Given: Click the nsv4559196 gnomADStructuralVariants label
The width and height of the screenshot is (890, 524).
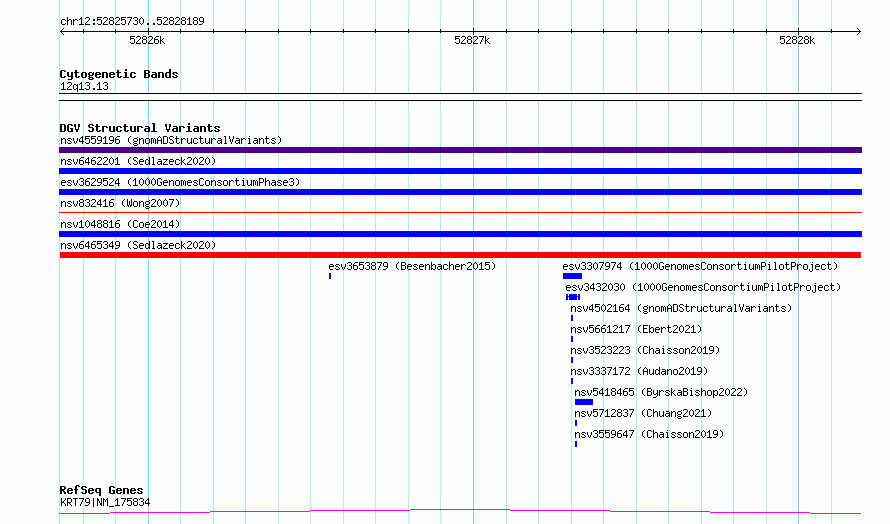Looking at the screenshot, I should point(171,140).
